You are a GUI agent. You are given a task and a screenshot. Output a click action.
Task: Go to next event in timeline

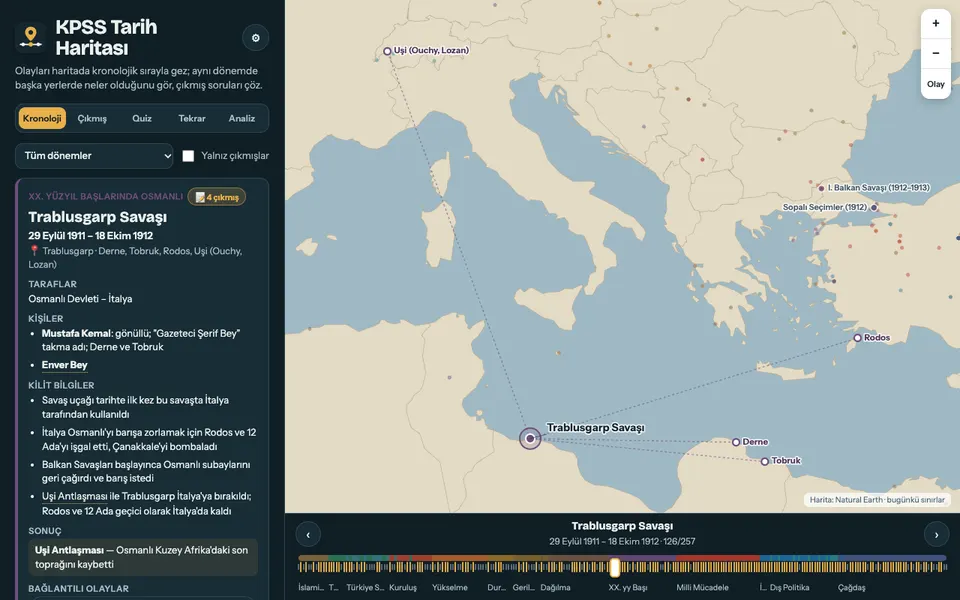[x=936, y=534]
